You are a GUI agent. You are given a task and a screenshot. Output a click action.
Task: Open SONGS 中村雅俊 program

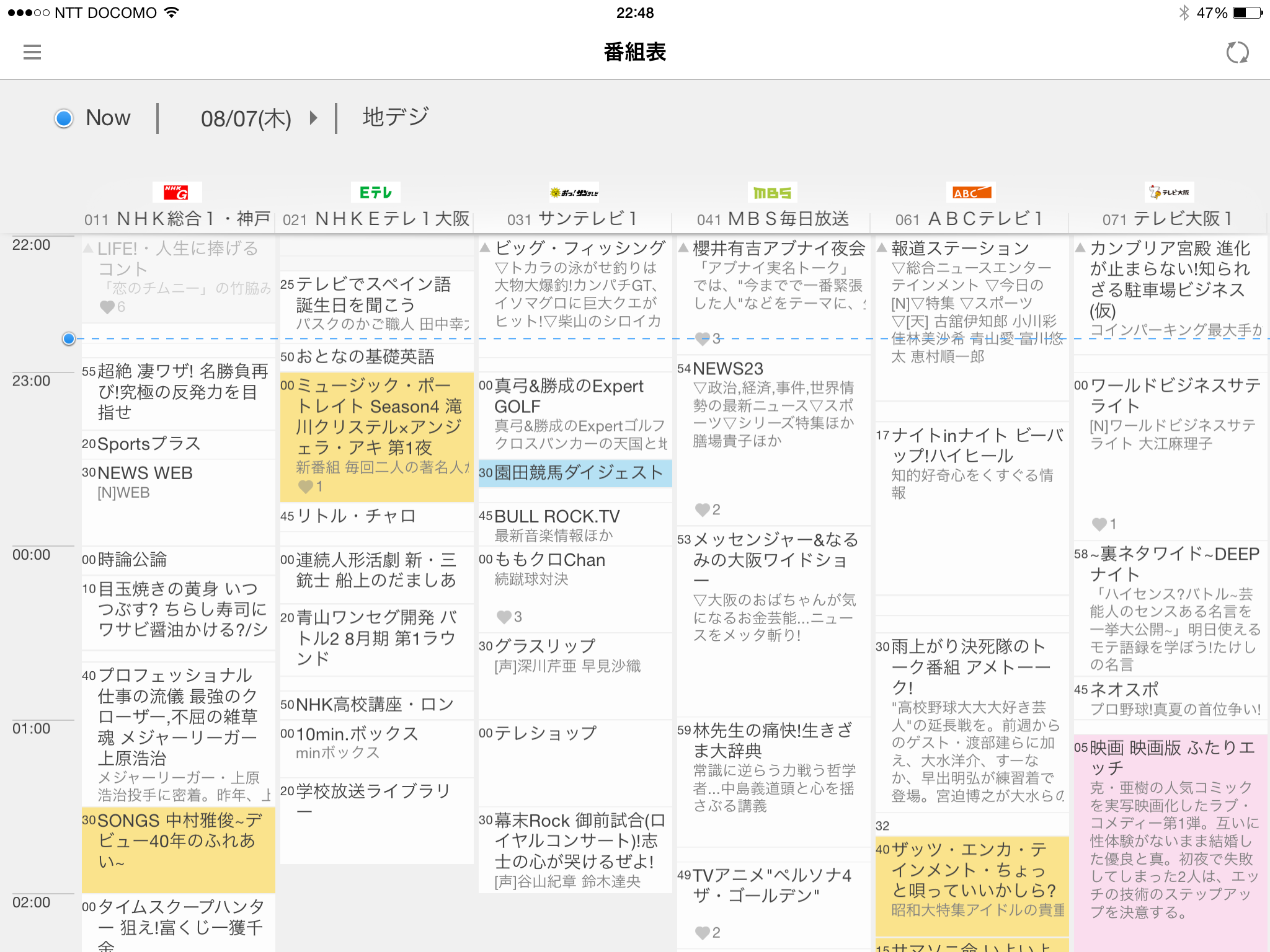(179, 849)
